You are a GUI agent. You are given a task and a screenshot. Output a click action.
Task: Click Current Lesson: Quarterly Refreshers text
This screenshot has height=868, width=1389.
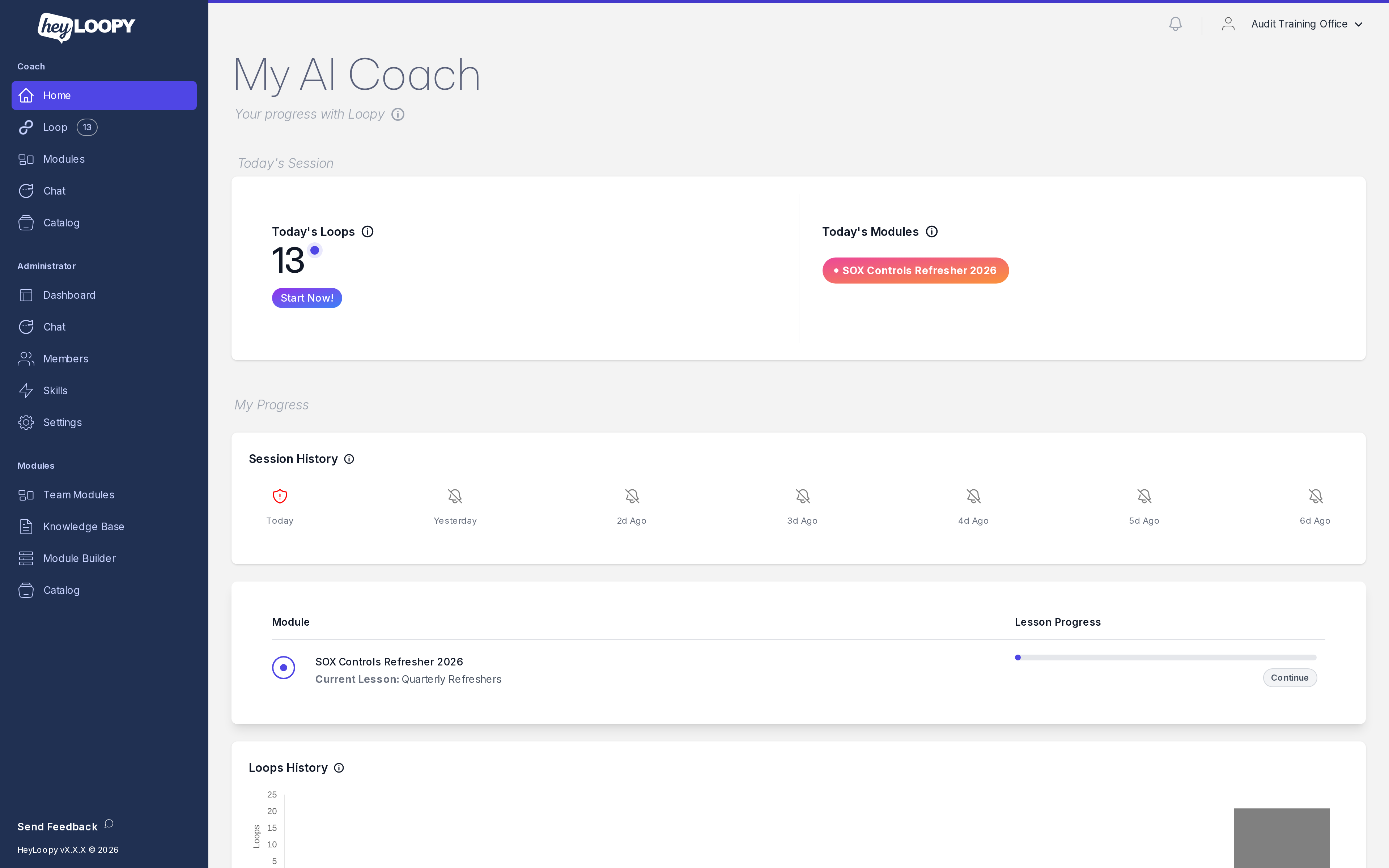click(408, 679)
